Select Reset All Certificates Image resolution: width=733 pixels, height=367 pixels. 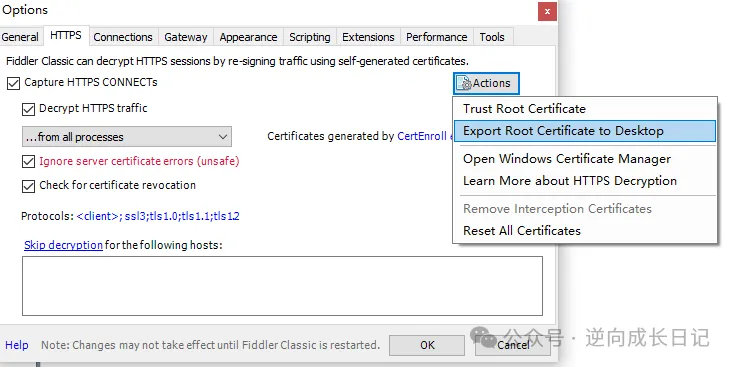(585, 231)
